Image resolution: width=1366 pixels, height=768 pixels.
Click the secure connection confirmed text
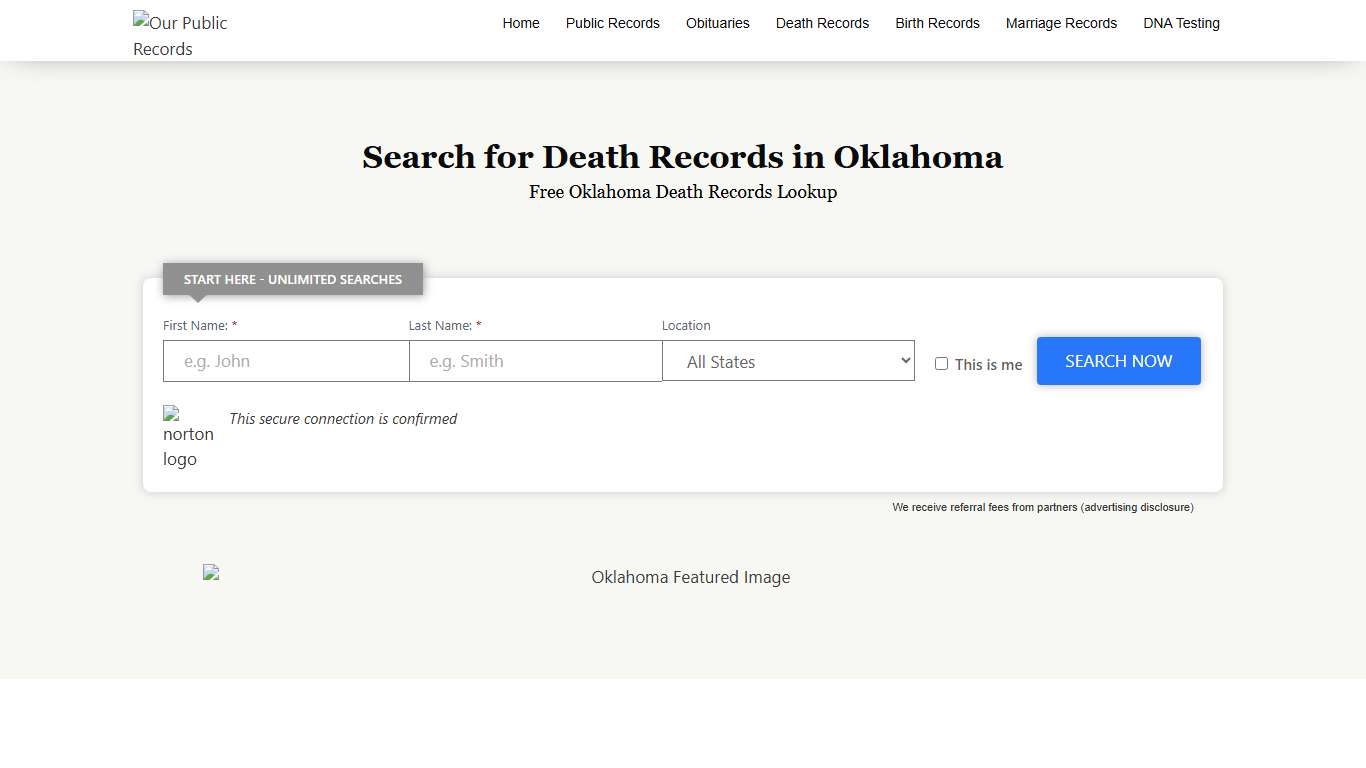coord(343,419)
